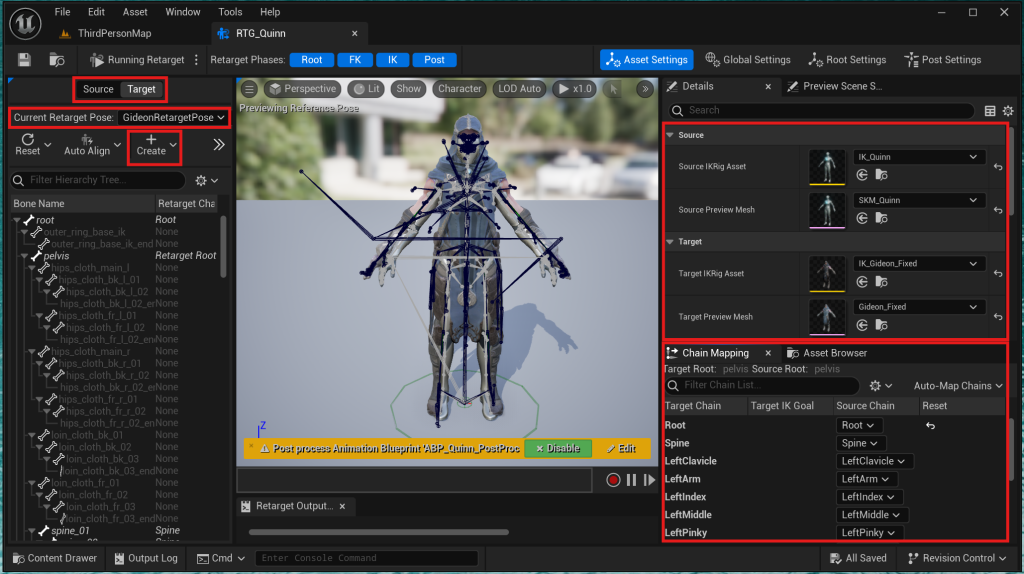Click Reset pose button
Image resolution: width=1024 pixels, height=574 pixels.
[27, 145]
